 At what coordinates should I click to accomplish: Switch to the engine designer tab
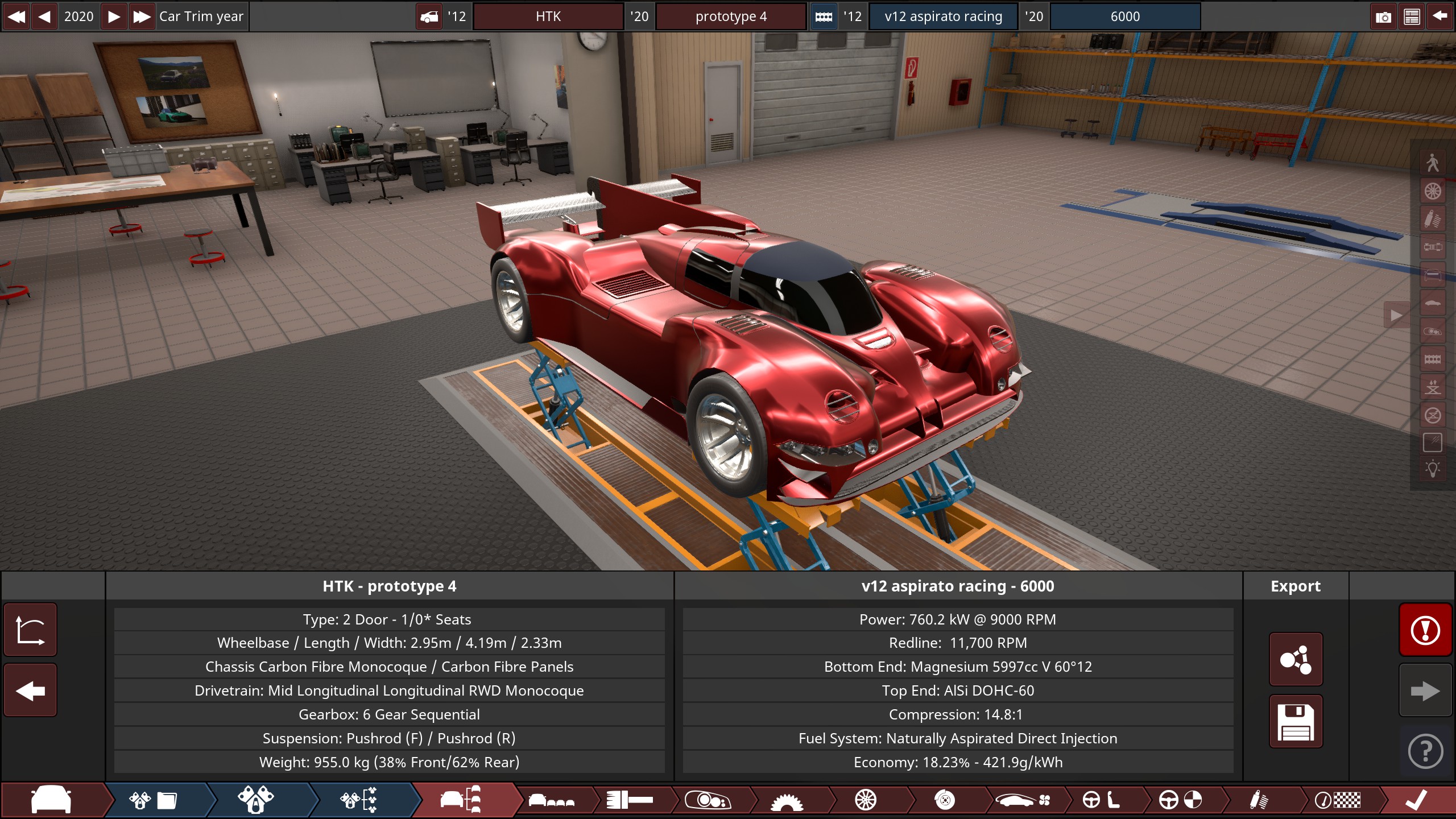256,800
